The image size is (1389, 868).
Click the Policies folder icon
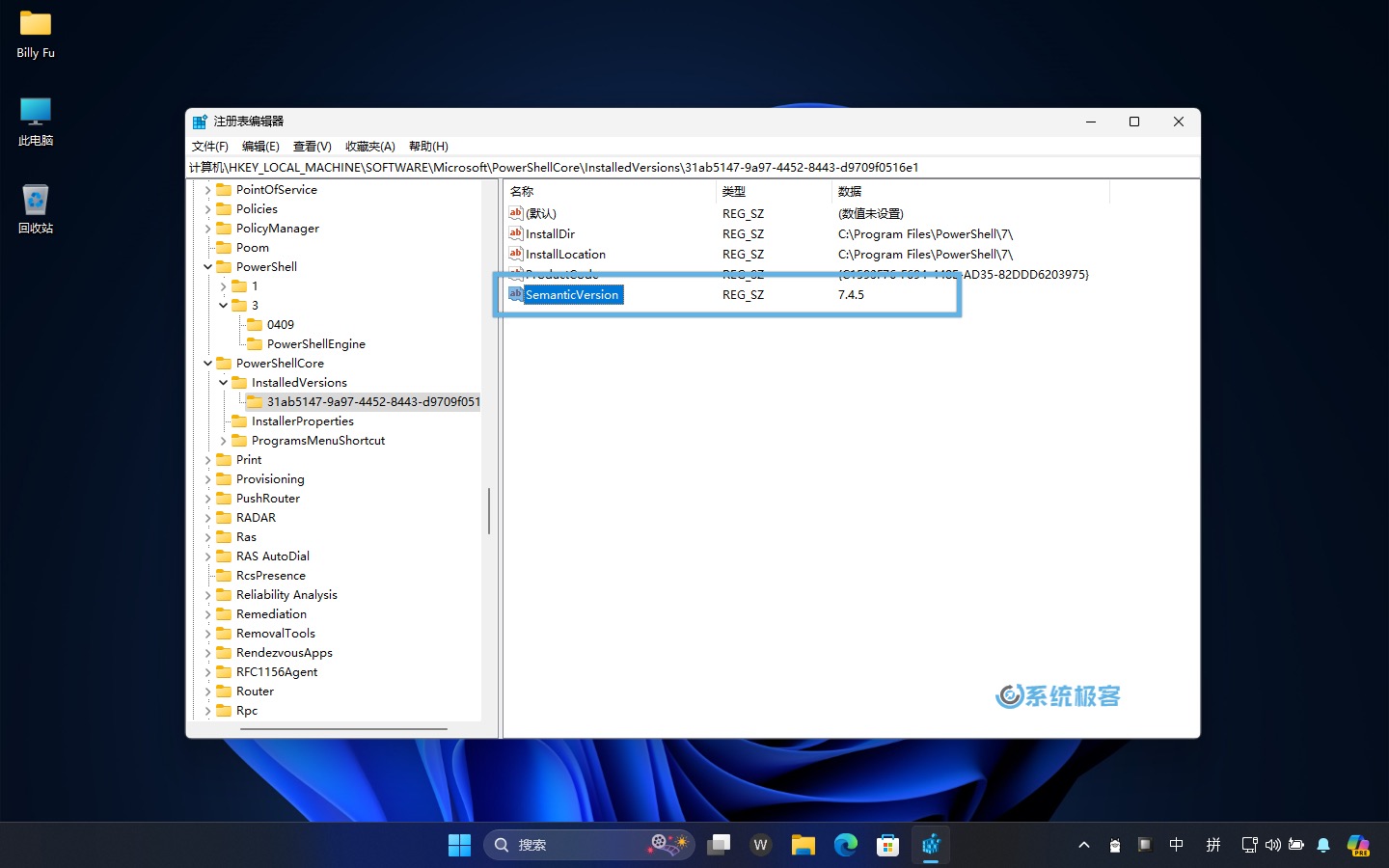pos(224,208)
